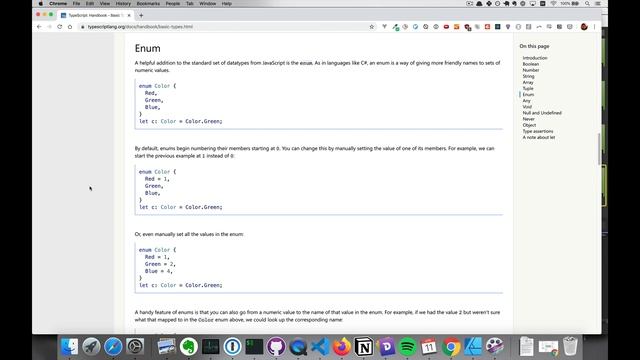Screen dimensions: 640x360
Task: Go to the Number section link
Action: click(x=531, y=70)
